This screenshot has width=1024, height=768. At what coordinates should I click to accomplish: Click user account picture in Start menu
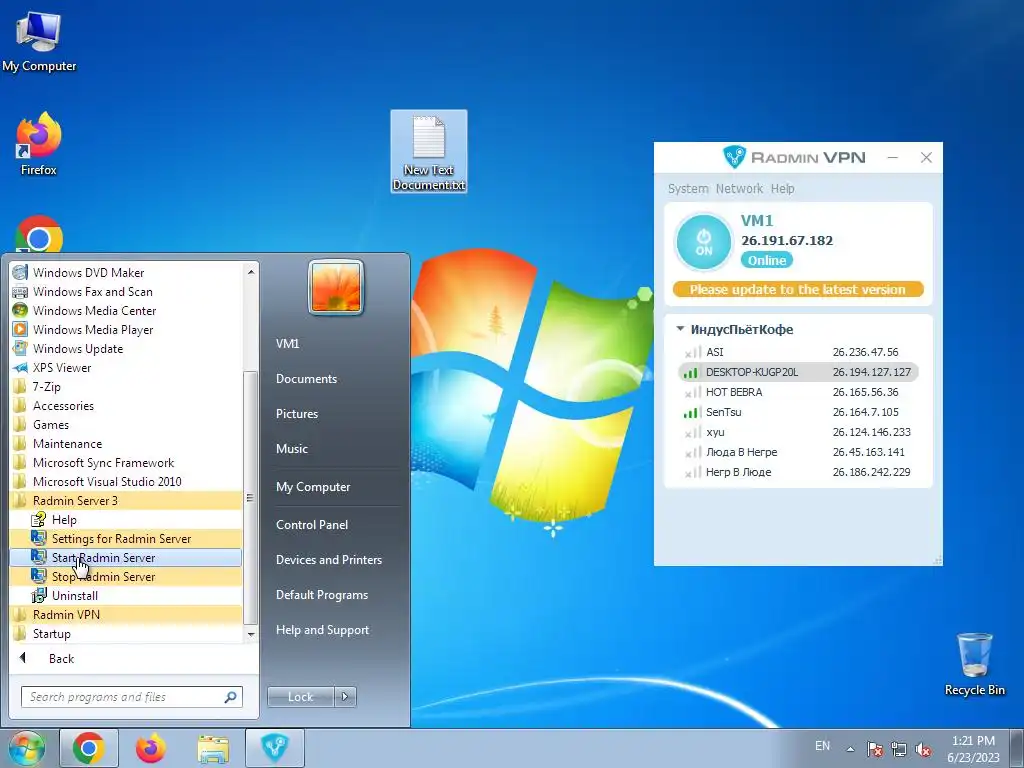click(336, 287)
